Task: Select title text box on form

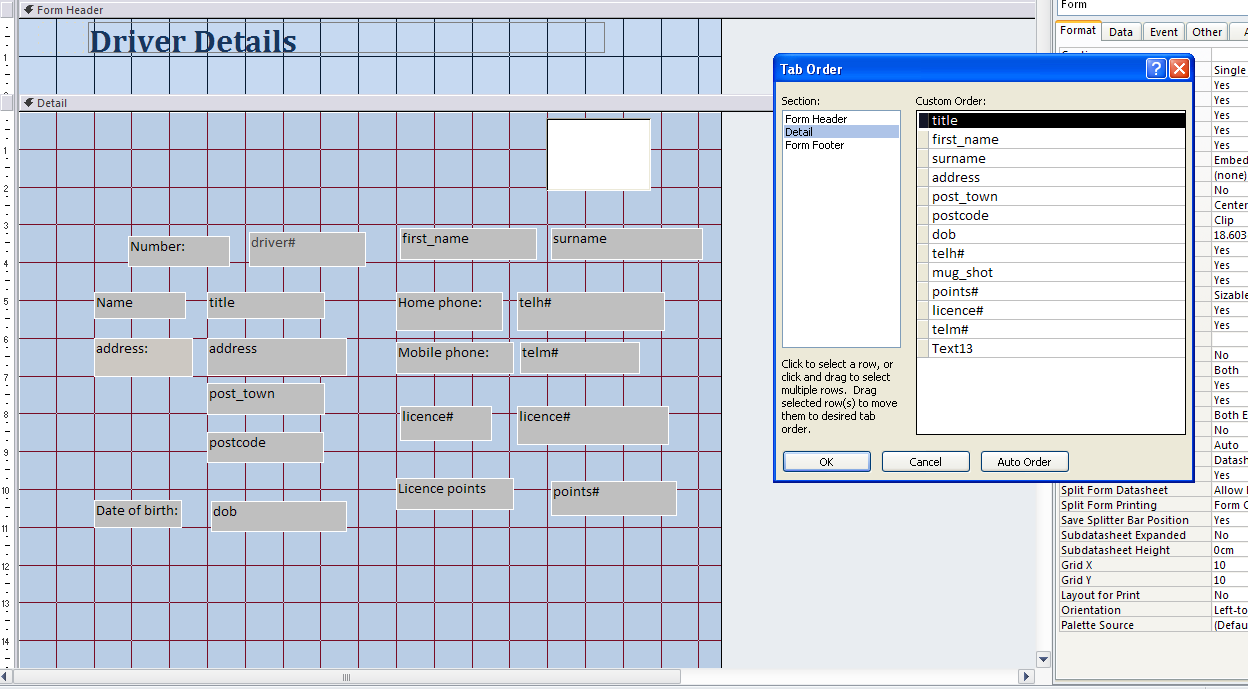Action: tap(265, 305)
